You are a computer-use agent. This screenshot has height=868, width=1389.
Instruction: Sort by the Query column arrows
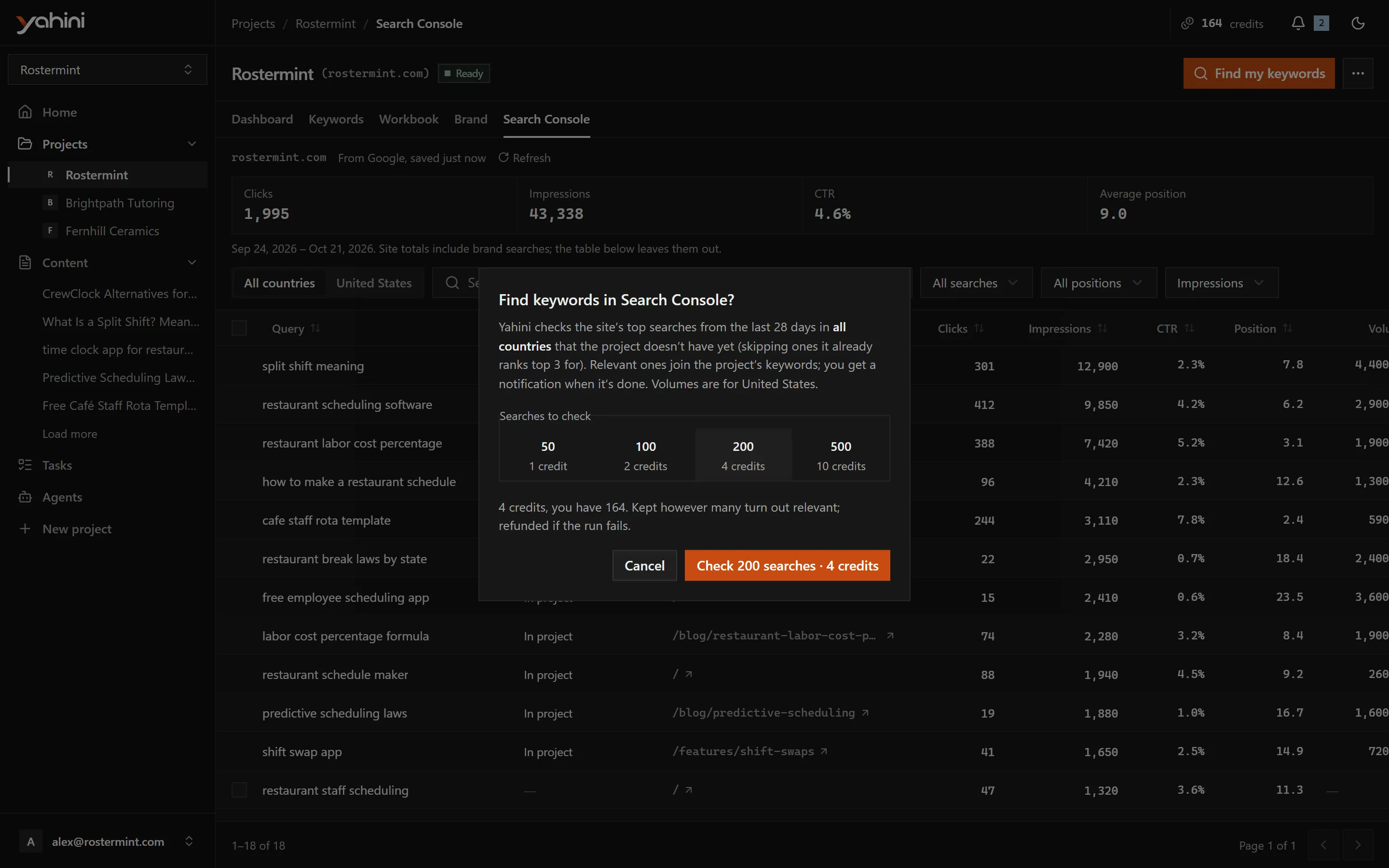tap(315, 328)
